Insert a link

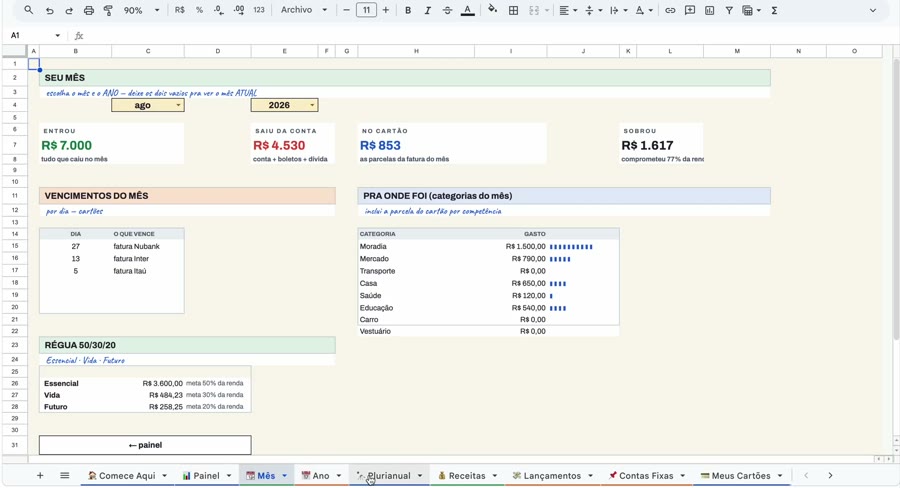click(x=670, y=10)
